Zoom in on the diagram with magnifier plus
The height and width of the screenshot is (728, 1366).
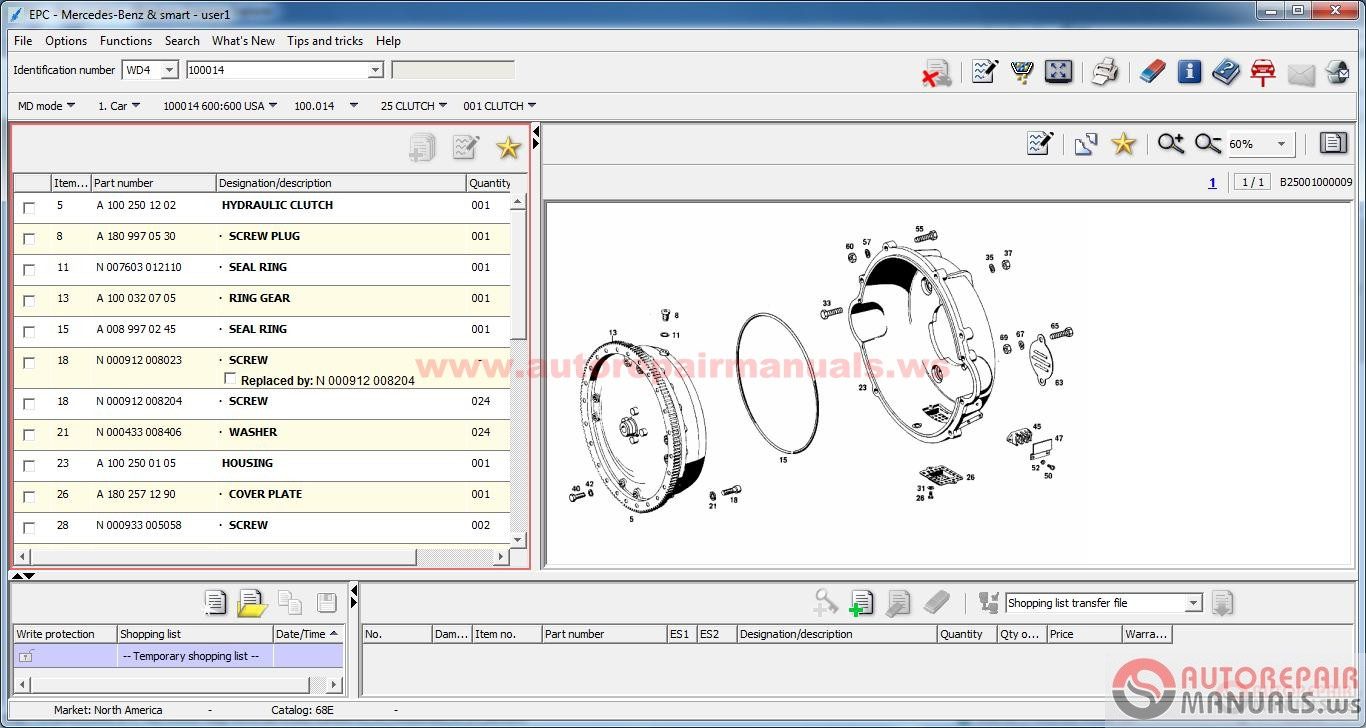(1171, 144)
